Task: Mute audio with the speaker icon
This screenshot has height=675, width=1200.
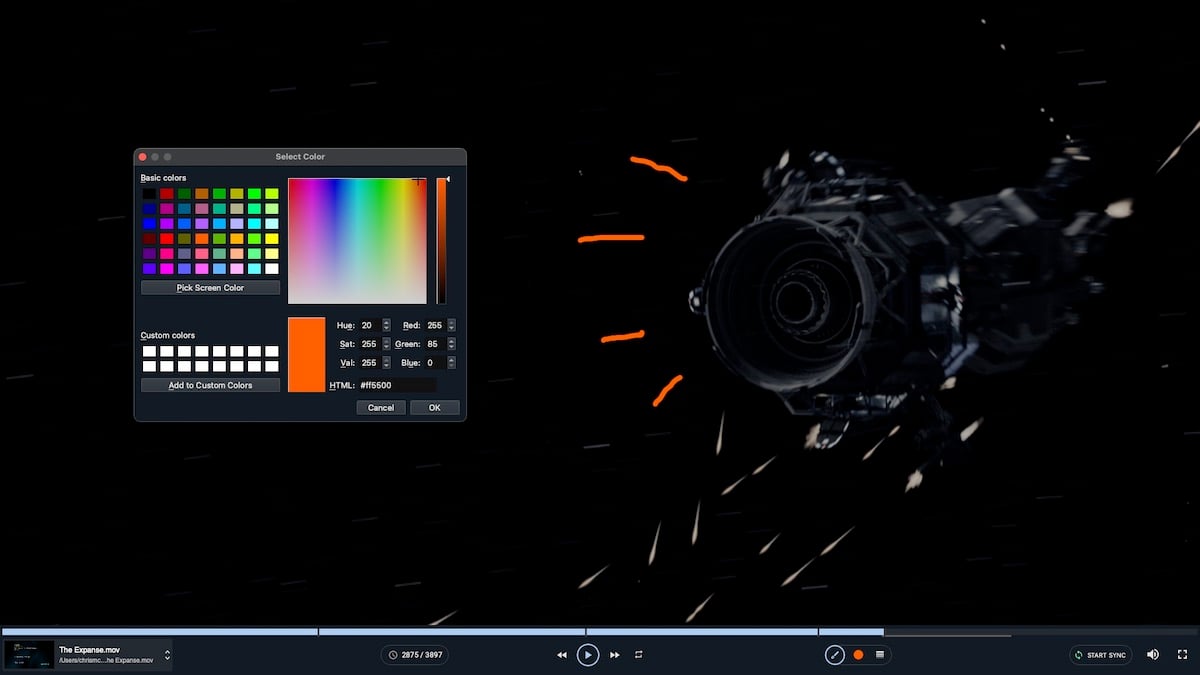Action: pos(1153,655)
